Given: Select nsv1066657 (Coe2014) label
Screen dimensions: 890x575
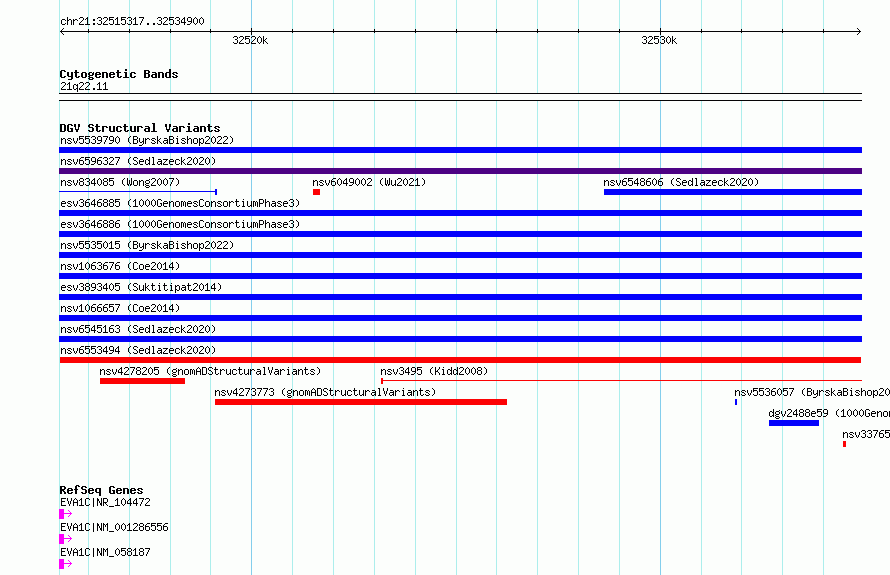Looking at the screenshot, I should [120, 308].
